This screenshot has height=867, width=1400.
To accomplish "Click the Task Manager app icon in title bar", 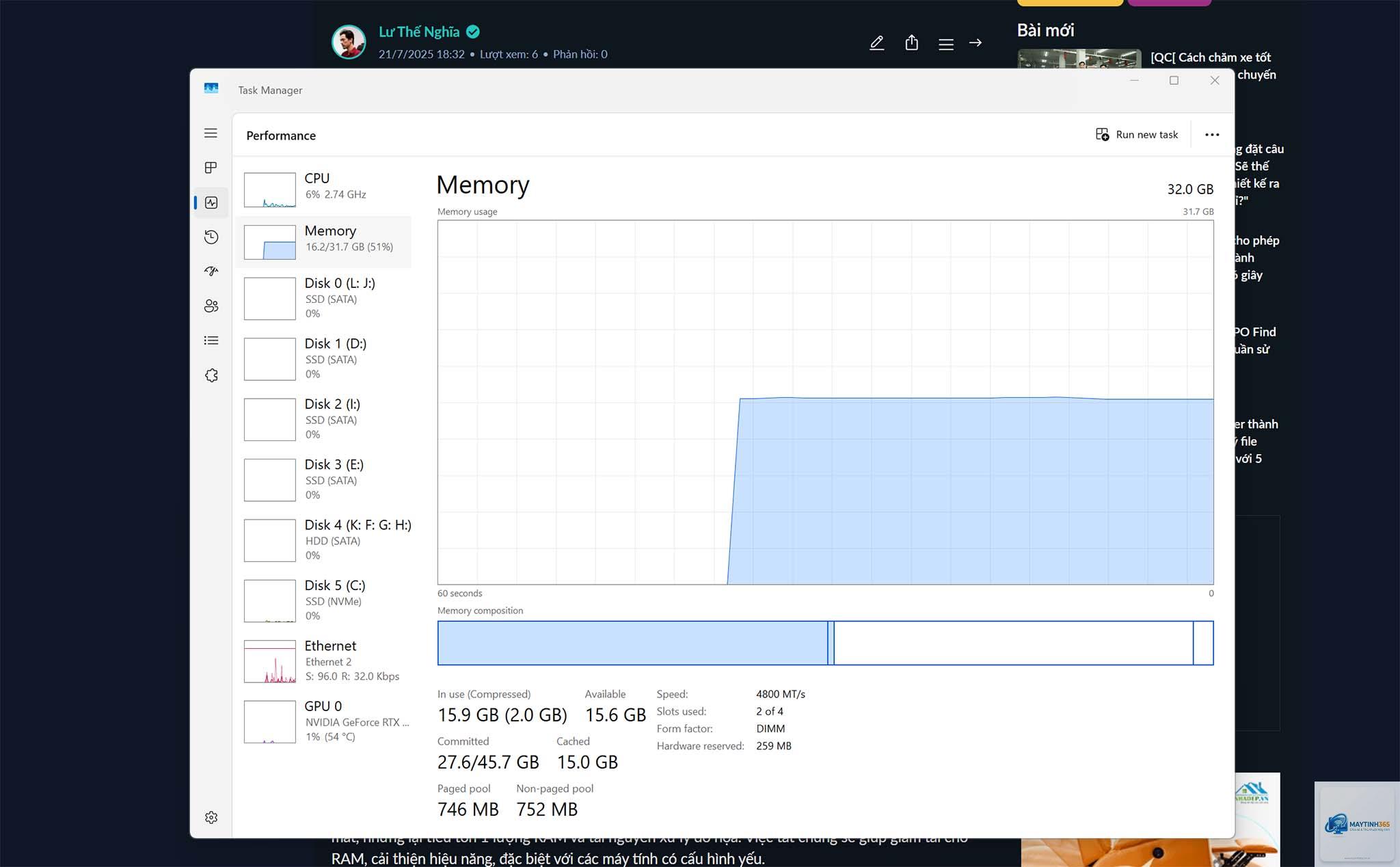I will (x=211, y=89).
